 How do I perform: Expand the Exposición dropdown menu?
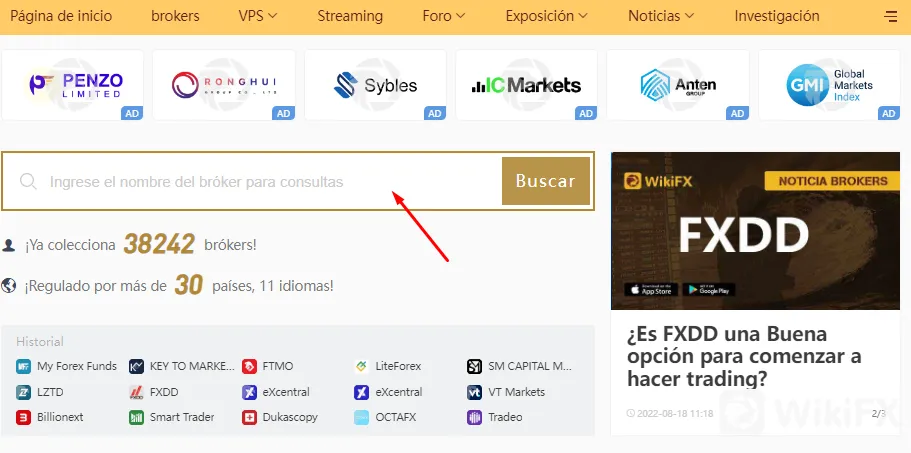547,16
